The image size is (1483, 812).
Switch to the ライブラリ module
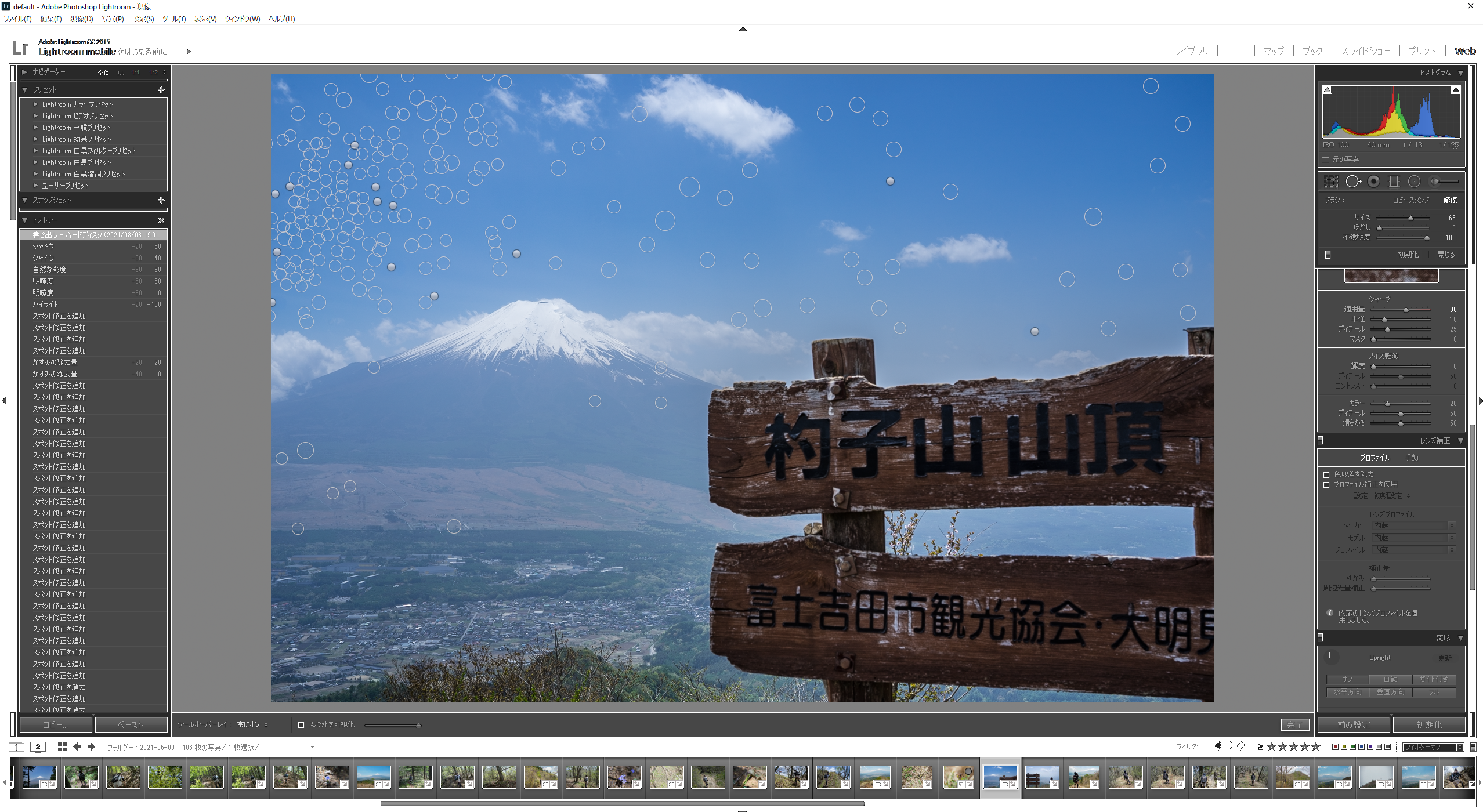pos(1191,51)
